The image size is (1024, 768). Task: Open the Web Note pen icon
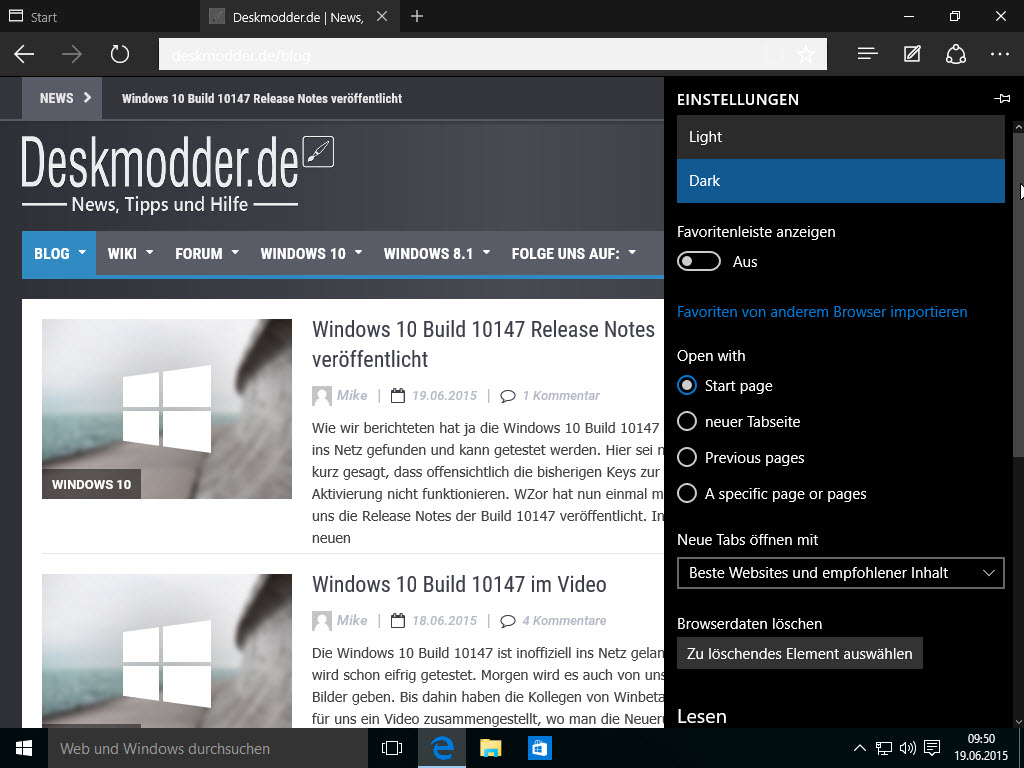coord(912,54)
